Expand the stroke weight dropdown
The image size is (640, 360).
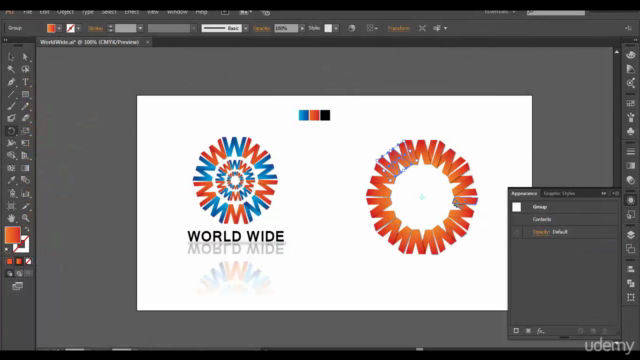click(x=140, y=28)
